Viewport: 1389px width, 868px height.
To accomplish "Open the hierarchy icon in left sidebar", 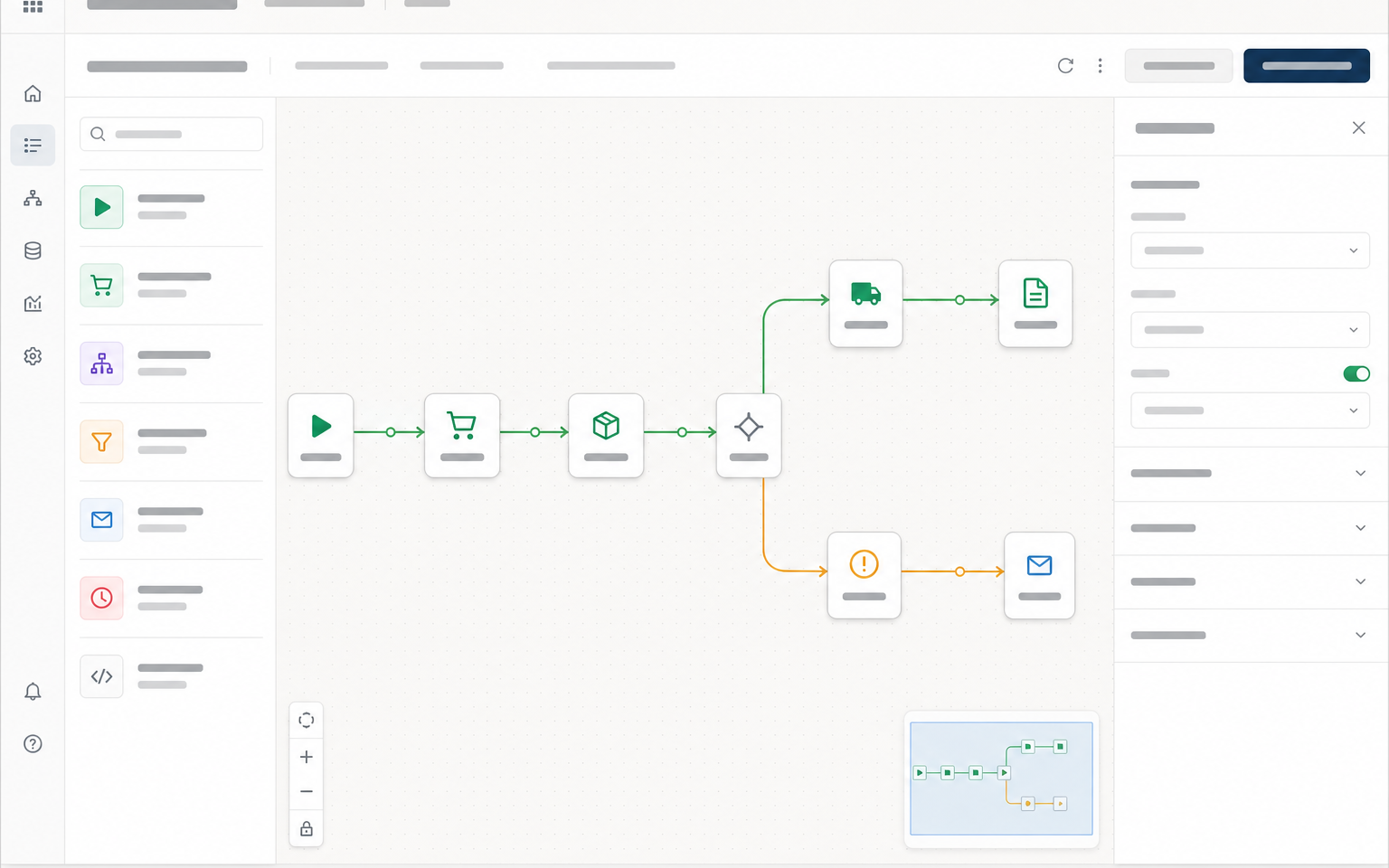I will tap(33, 198).
